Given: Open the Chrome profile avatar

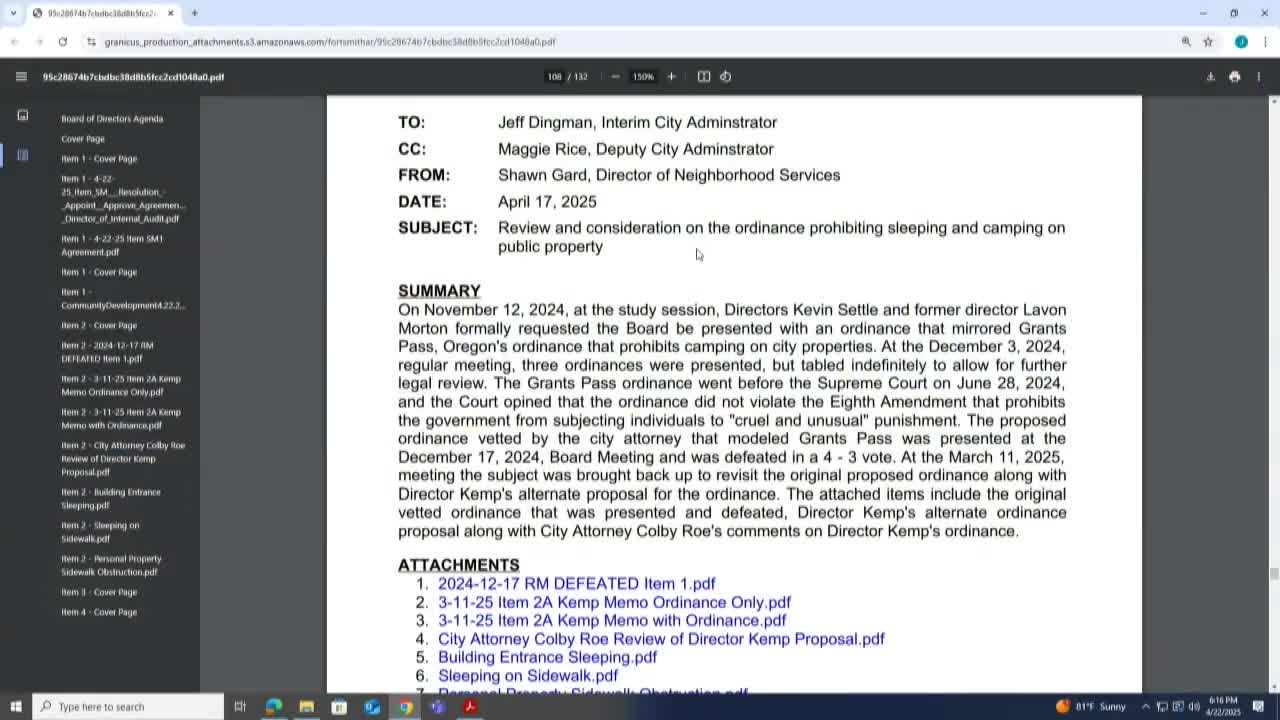Looking at the screenshot, I should click(1241, 42).
